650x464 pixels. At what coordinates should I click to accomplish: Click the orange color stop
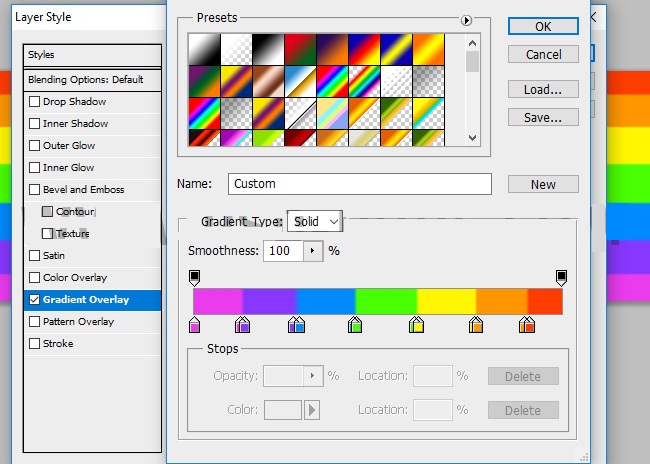pyautogui.click(x=476, y=325)
